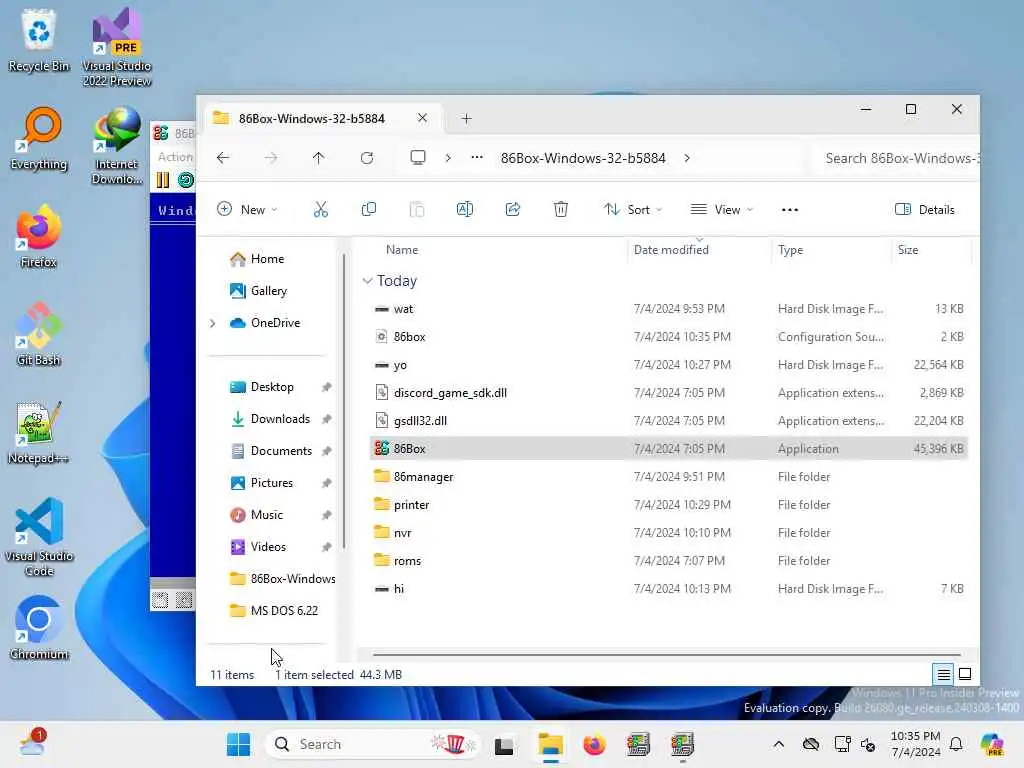Select the Git Bash desktop shortcut

[39, 334]
